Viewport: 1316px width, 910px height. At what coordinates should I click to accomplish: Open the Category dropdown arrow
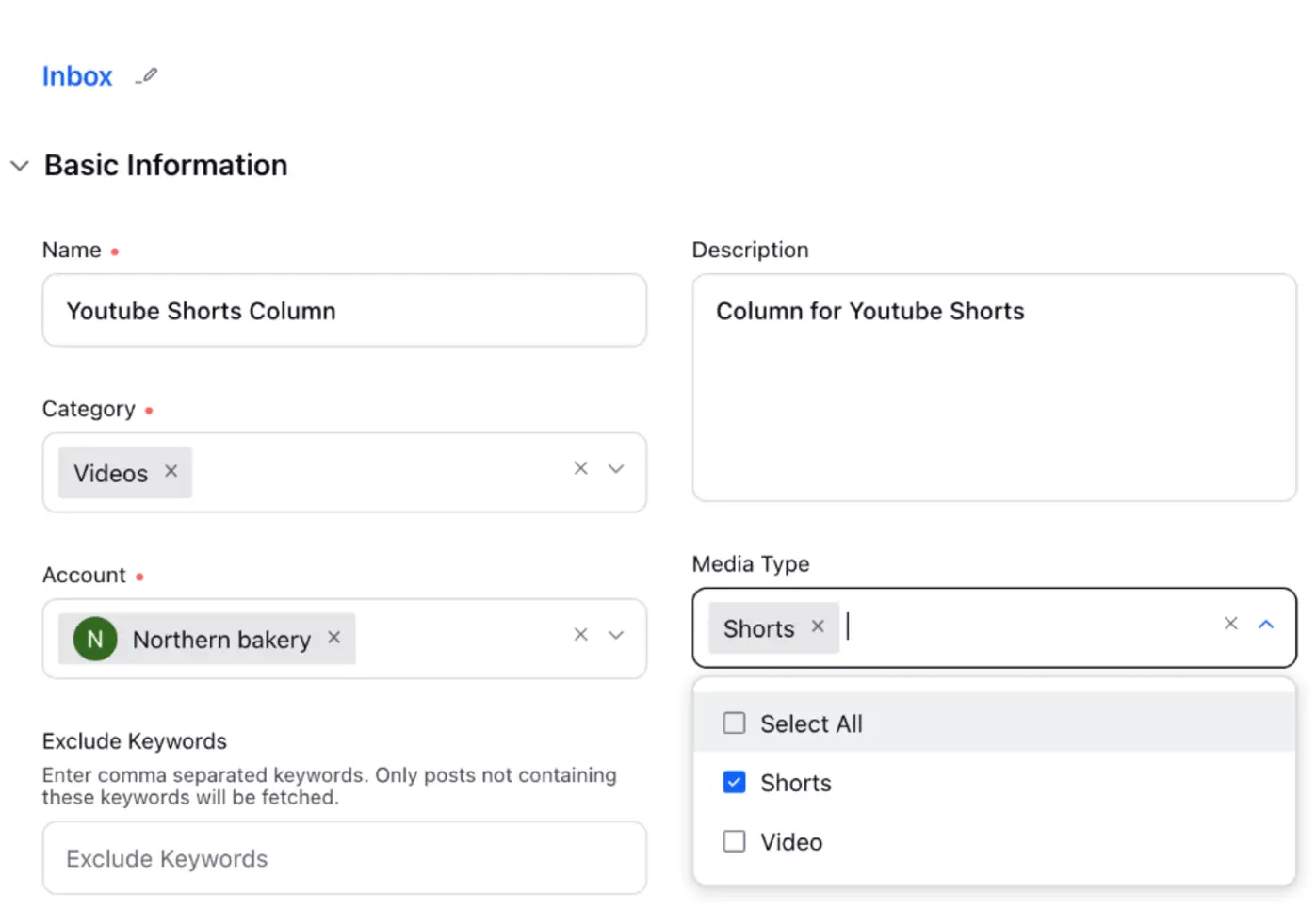616,469
